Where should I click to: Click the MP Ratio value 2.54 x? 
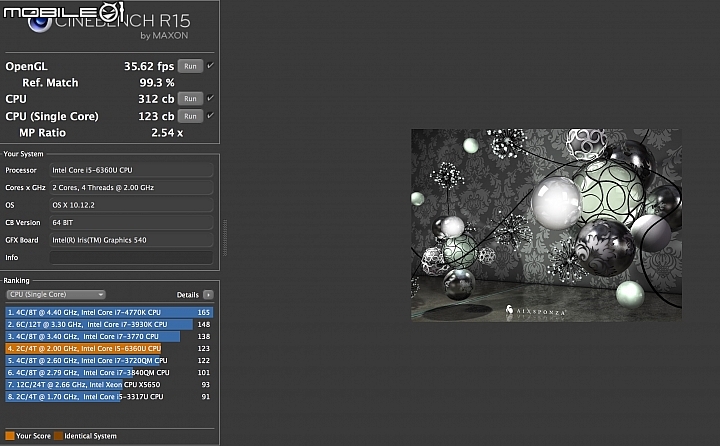167,133
